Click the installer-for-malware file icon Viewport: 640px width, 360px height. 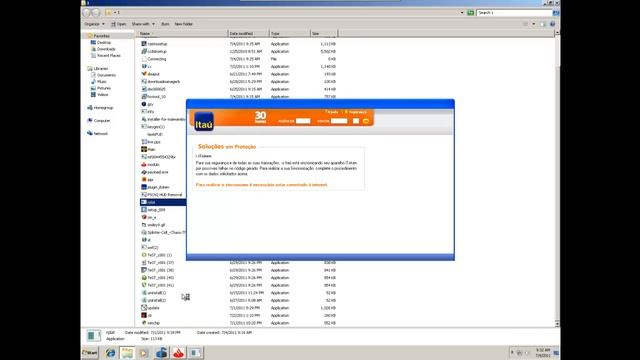pos(144,119)
